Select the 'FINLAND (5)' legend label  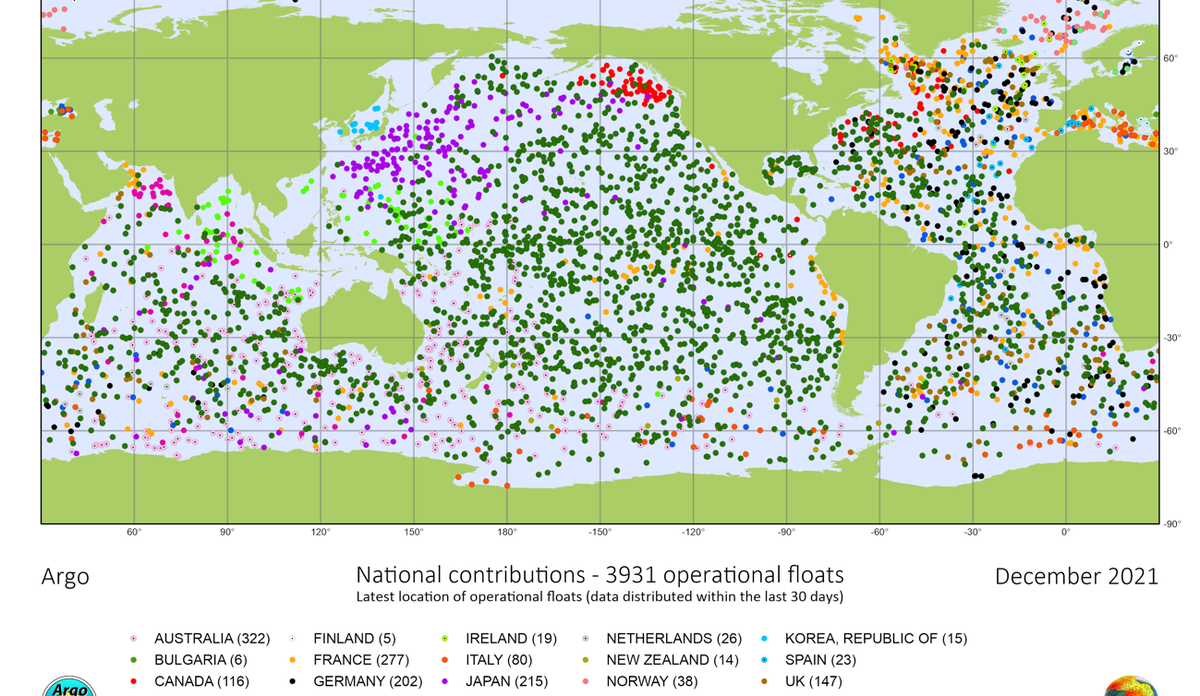[354, 638]
